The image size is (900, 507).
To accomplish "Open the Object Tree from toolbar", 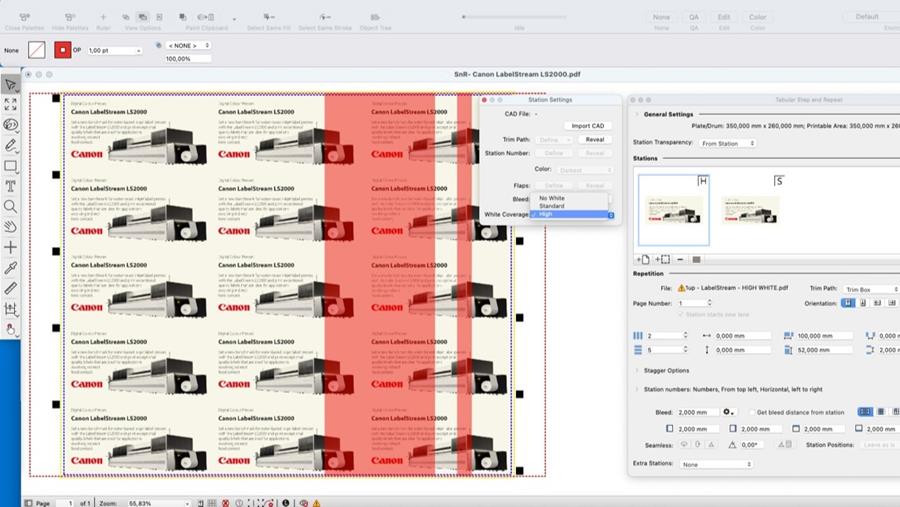I will point(375,18).
